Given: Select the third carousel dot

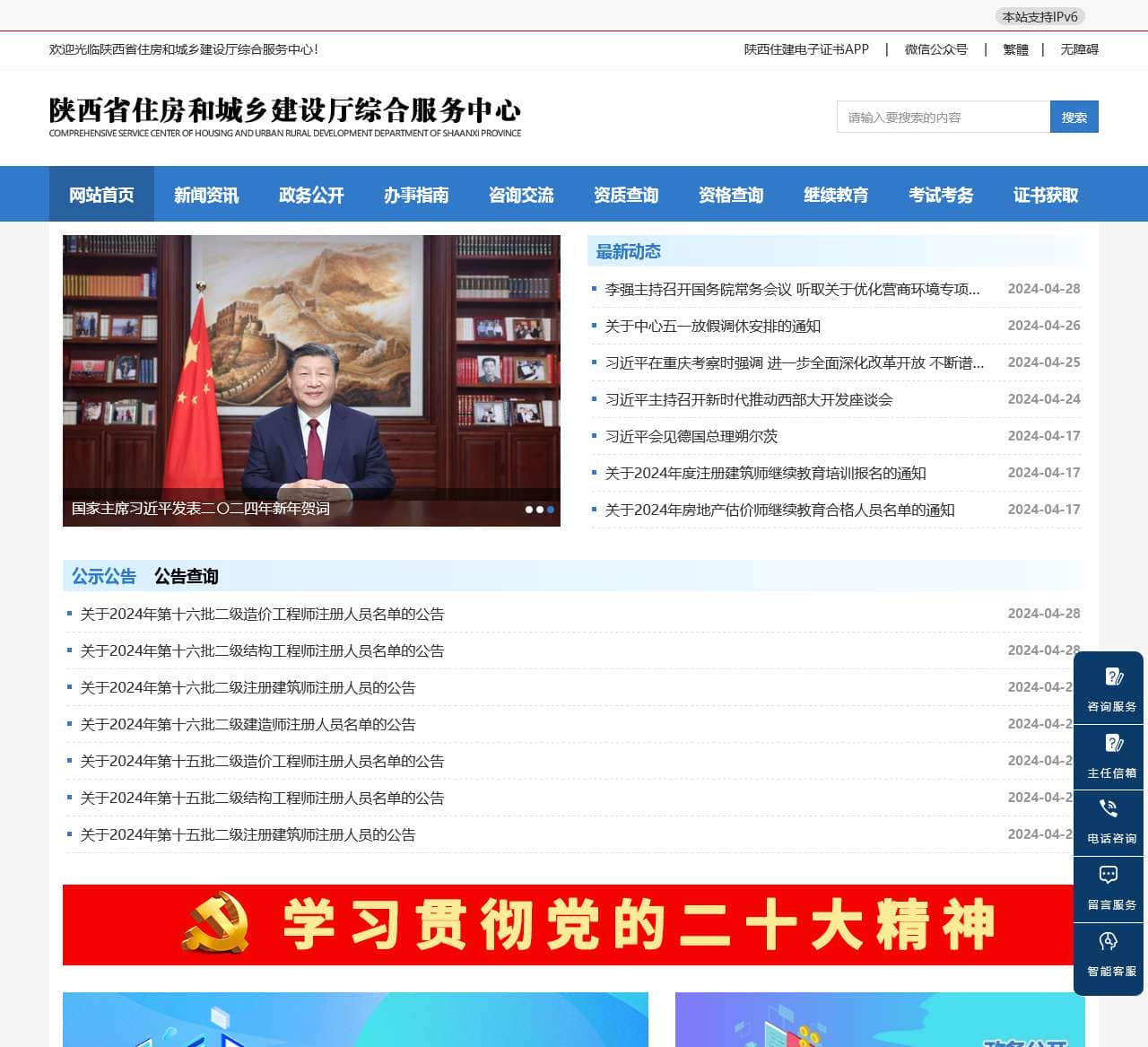Looking at the screenshot, I should (550, 509).
